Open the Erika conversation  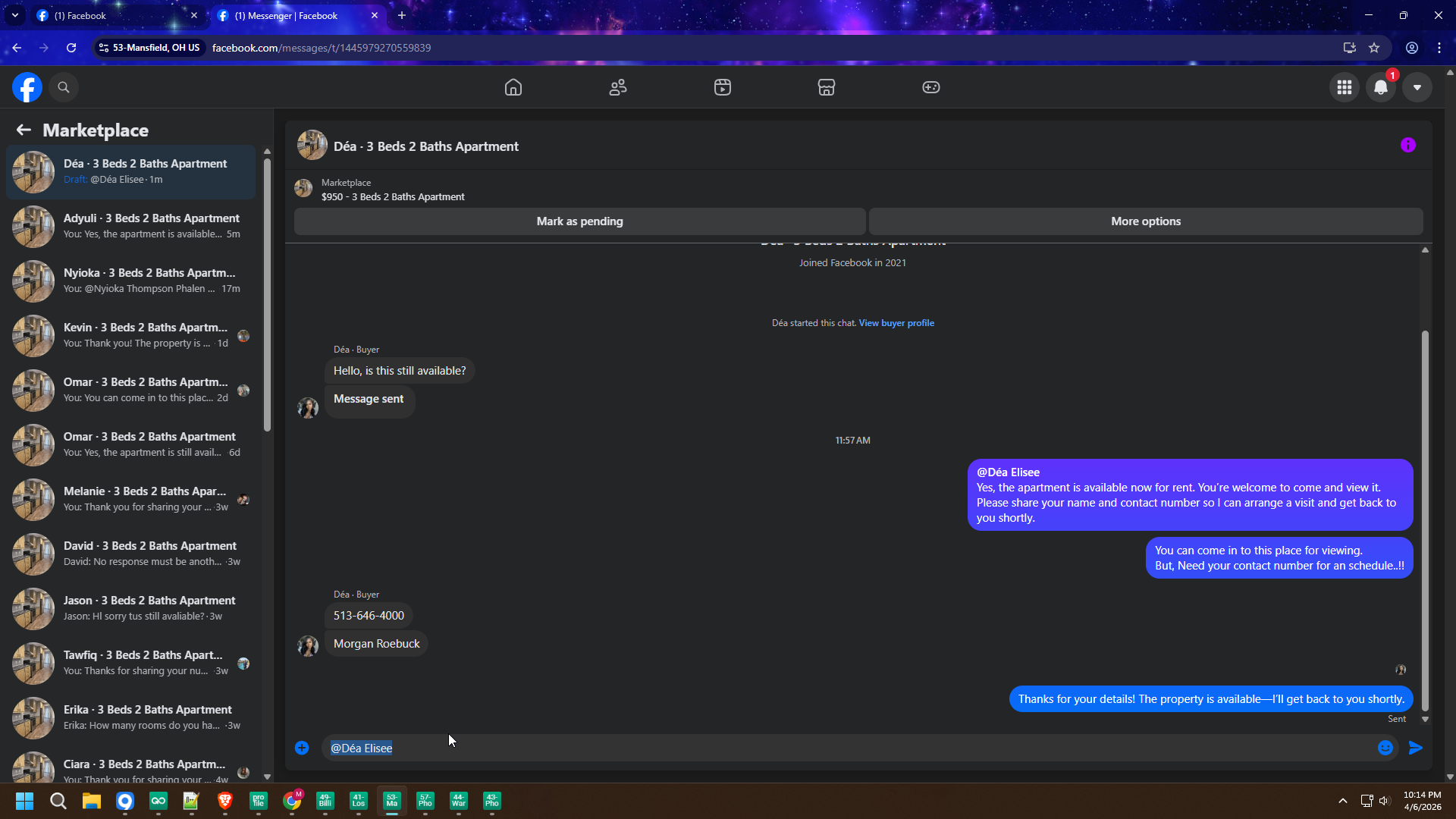(131, 718)
